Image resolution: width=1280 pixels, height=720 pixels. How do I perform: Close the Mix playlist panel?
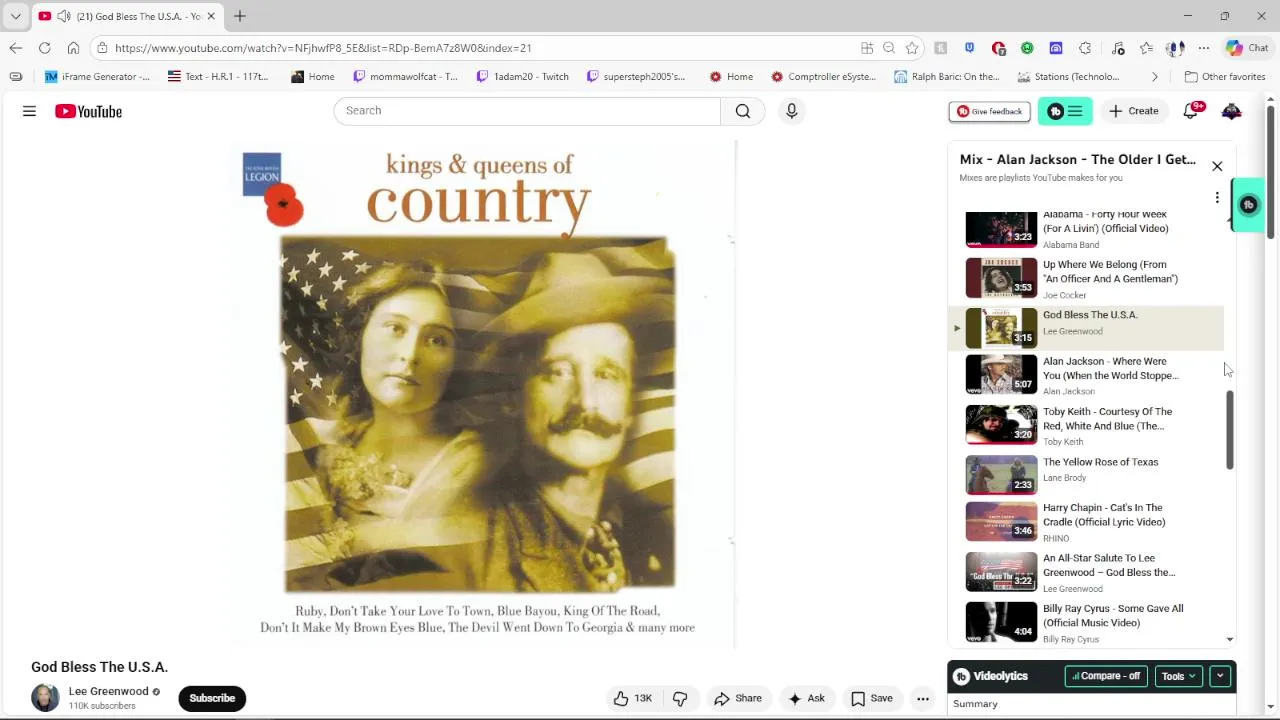[x=1217, y=166]
